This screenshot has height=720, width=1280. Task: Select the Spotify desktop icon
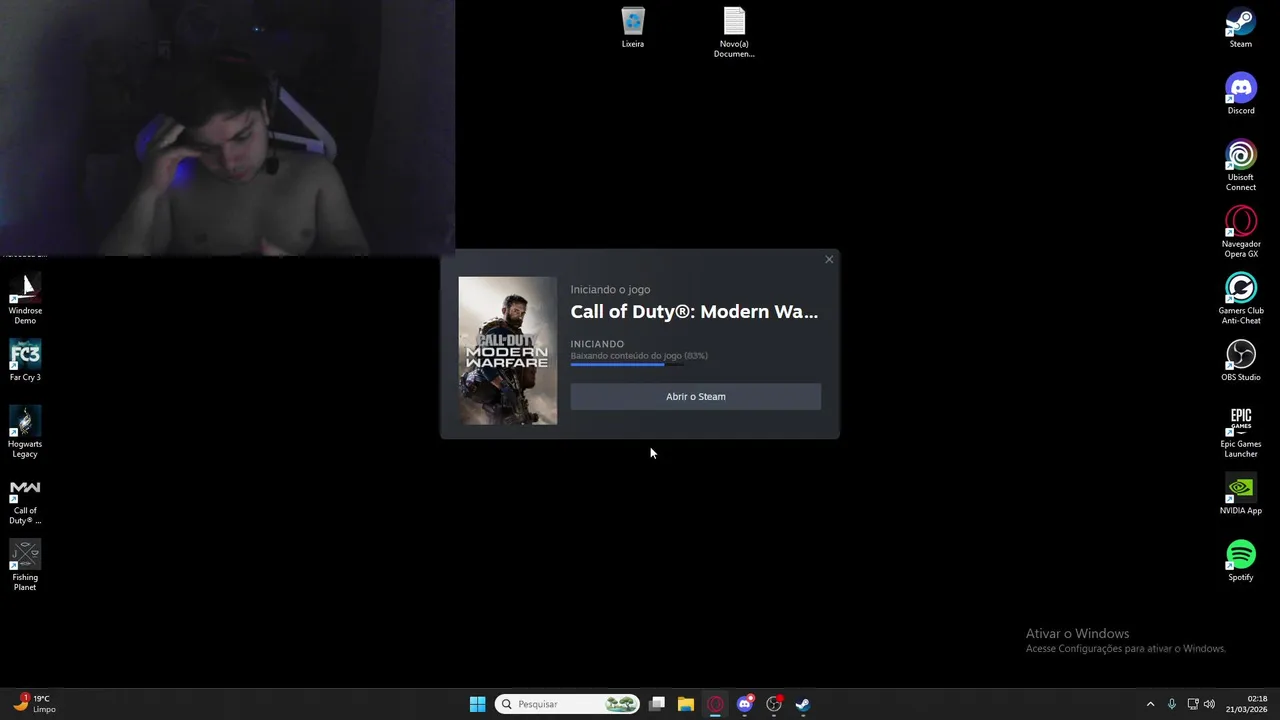(x=1240, y=561)
